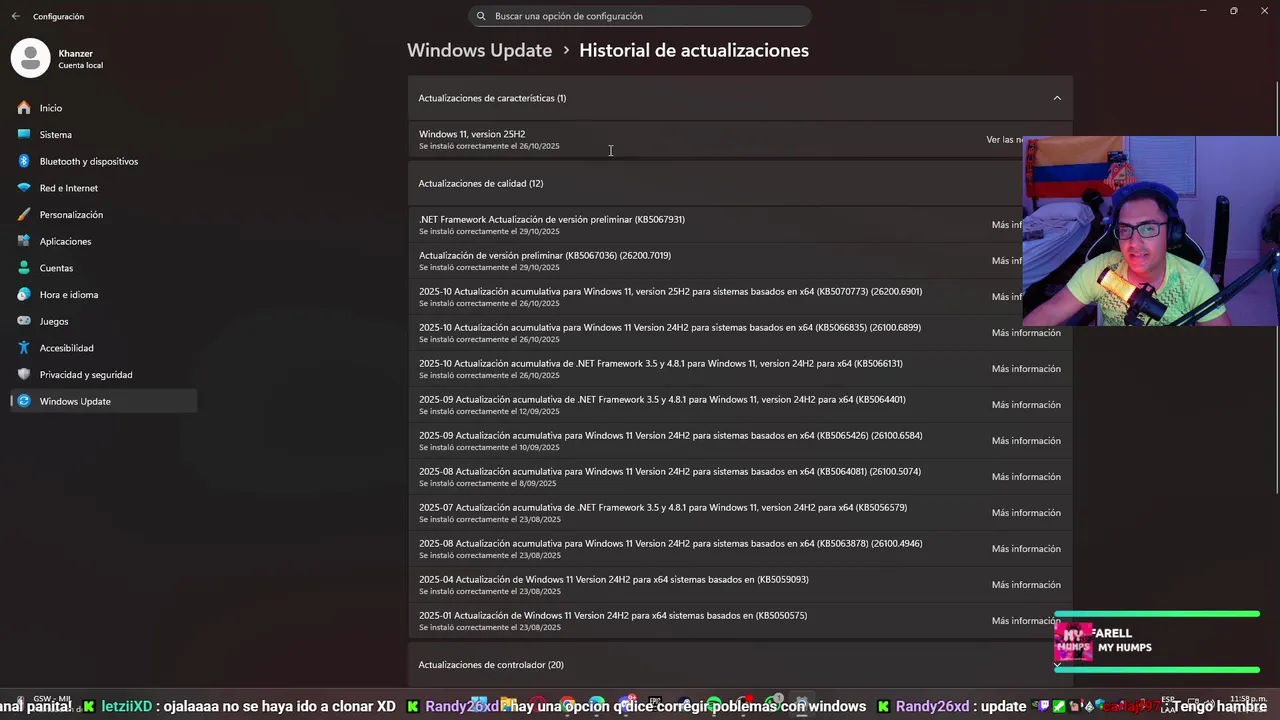Screen dimensions: 1280x720
Task: Open Más información for KB5066131
Action: [1026, 369]
